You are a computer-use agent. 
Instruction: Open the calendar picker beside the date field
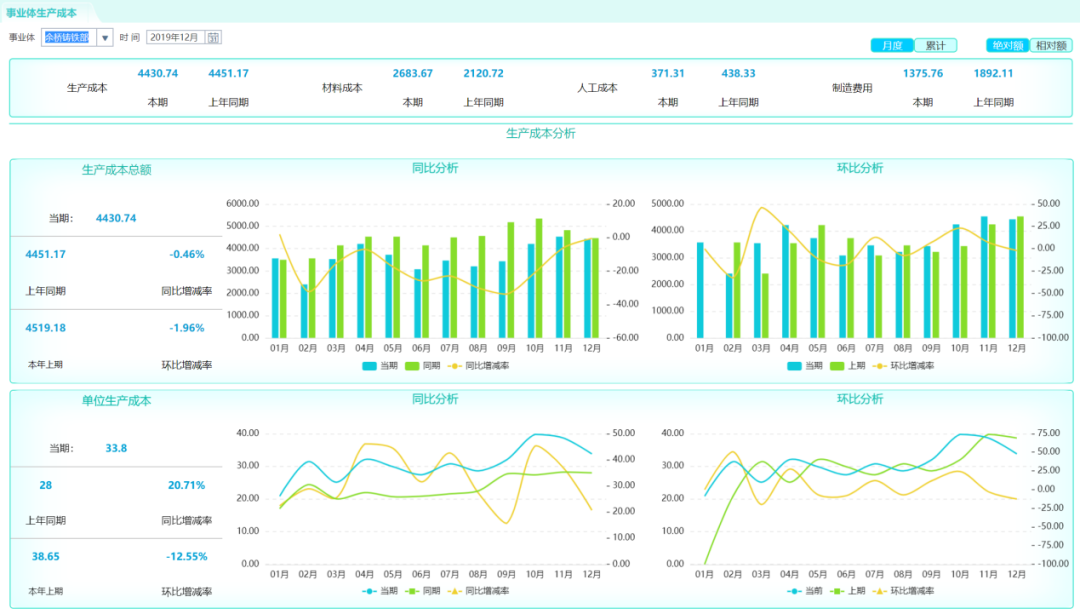(213, 37)
